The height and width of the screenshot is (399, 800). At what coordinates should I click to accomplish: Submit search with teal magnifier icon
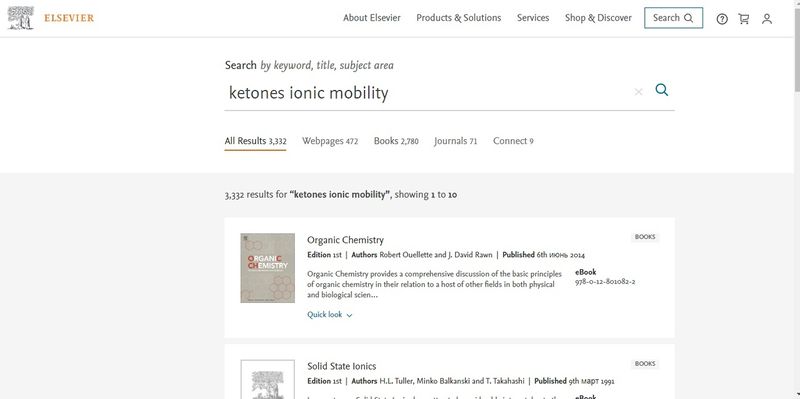pyautogui.click(x=662, y=90)
